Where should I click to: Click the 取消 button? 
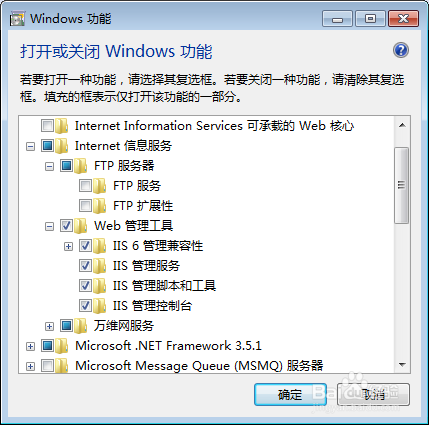373,395
